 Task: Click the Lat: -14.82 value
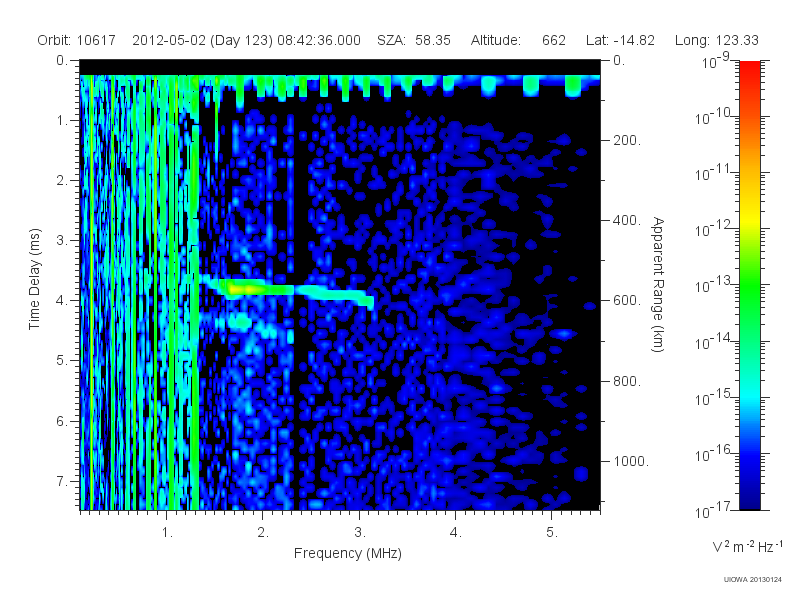point(620,40)
